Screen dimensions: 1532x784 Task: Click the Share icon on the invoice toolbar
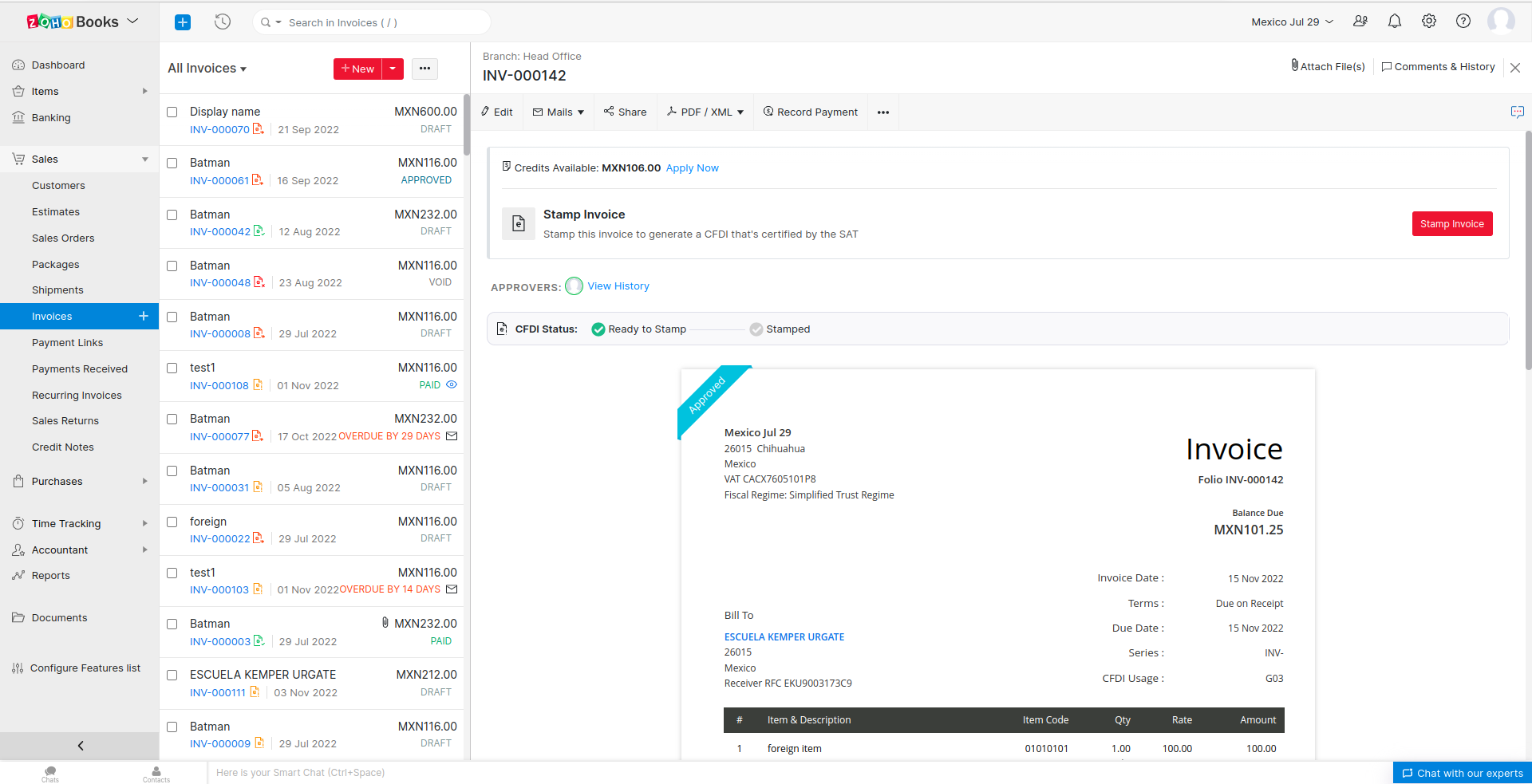pos(625,112)
